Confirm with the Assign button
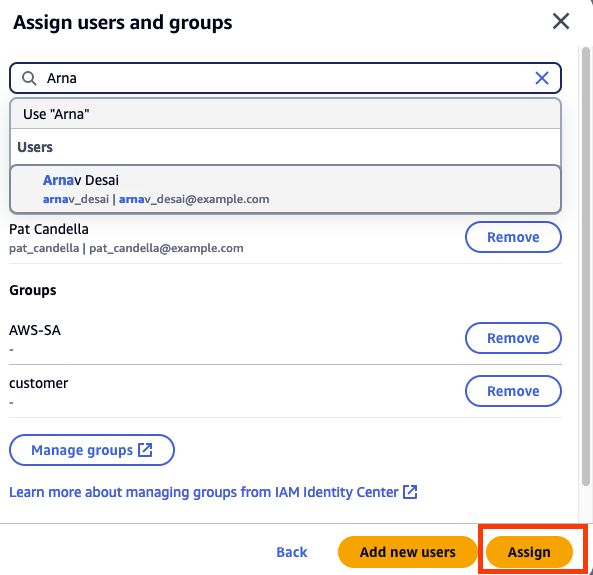593x575 pixels. 529,552
